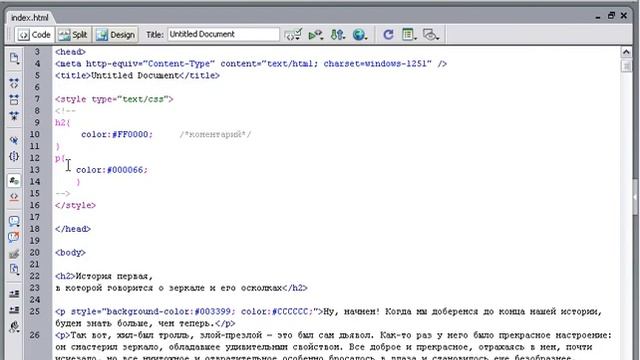Click the code scrollbar up arrow
This screenshot has width=640, height=360.
click(x=626, y=52)
